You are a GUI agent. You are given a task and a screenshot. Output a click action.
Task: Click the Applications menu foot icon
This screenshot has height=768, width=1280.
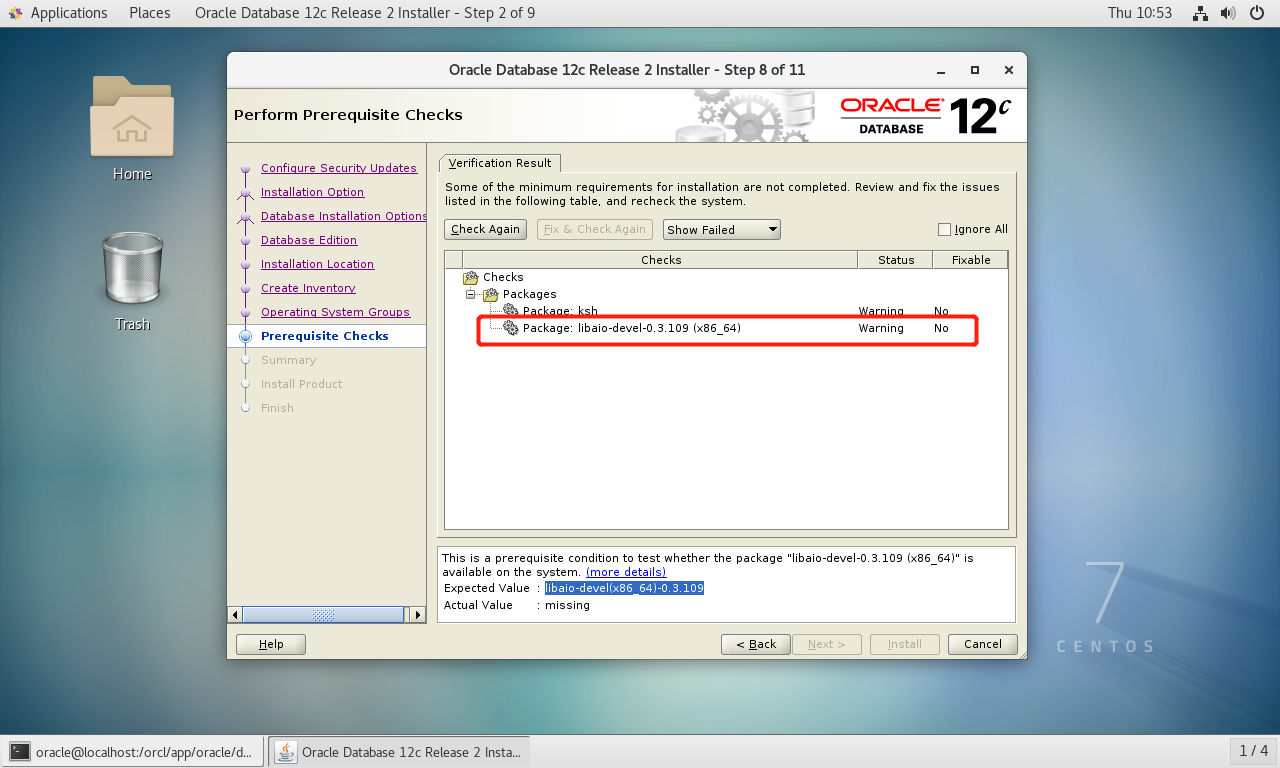16,13
